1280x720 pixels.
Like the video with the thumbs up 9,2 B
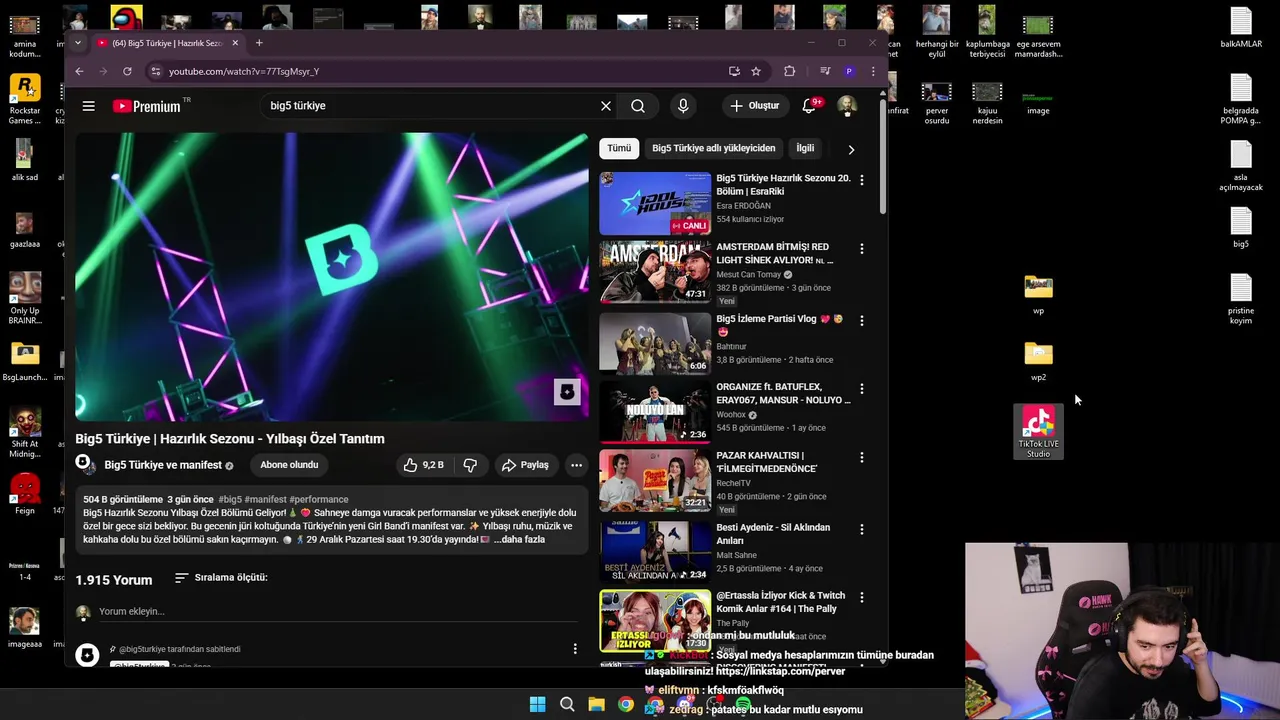(x=422, y=465)
